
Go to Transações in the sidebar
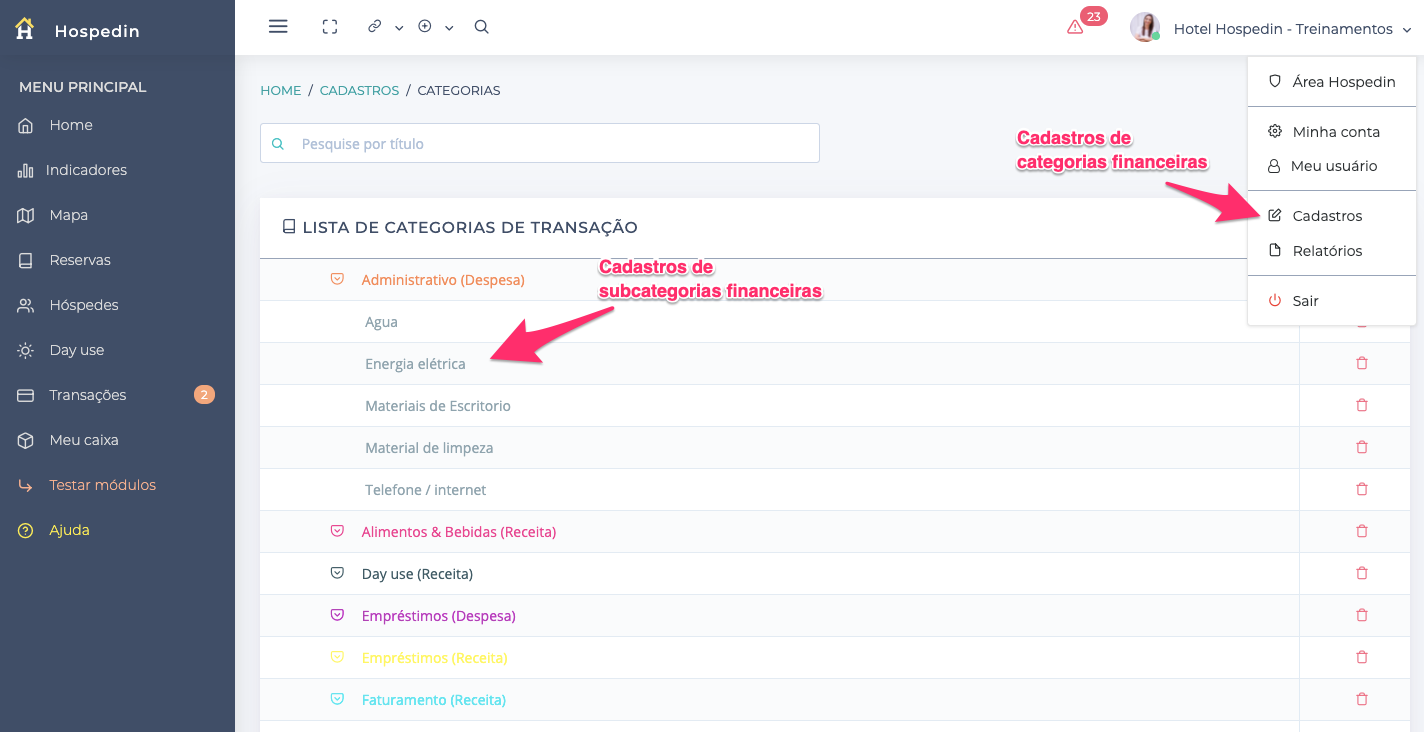pyautogui.click(x=88, y=395)
